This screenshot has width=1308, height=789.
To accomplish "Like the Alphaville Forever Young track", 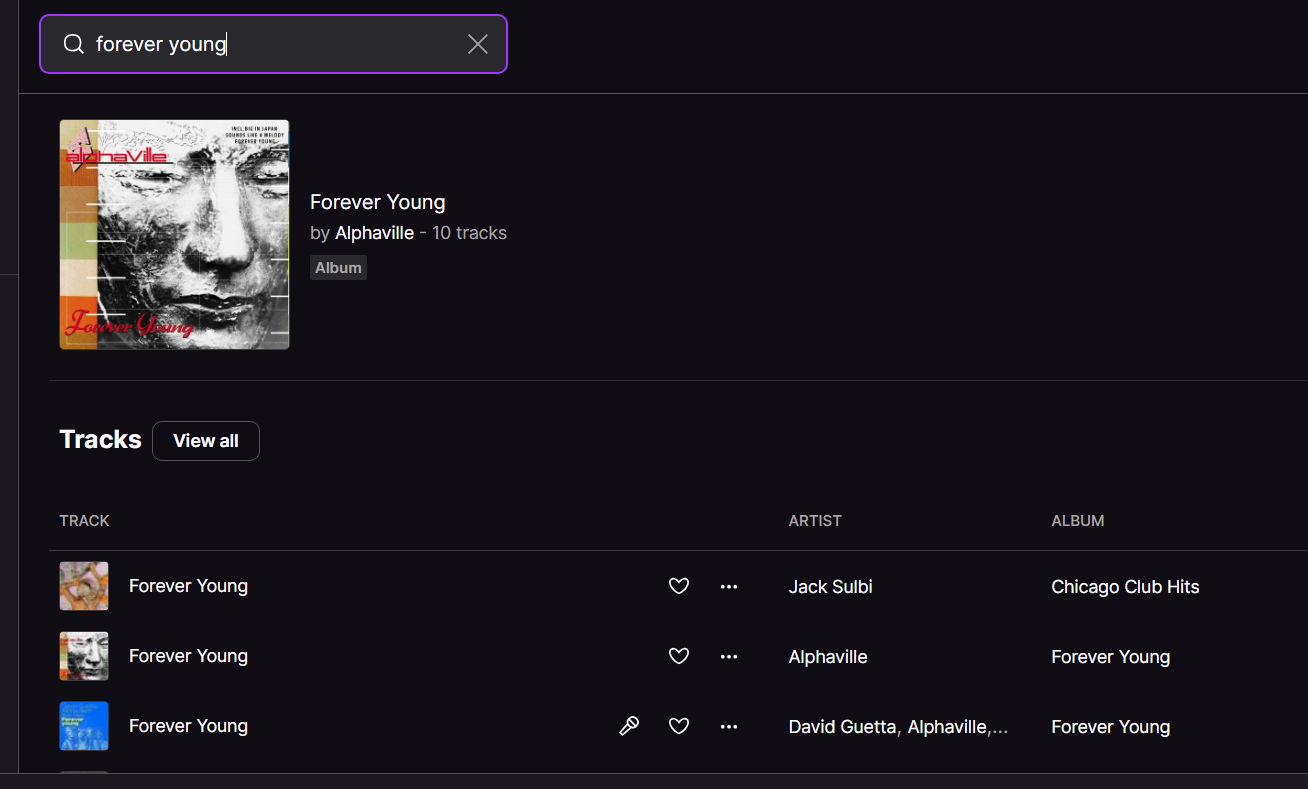I will point(679,656).
